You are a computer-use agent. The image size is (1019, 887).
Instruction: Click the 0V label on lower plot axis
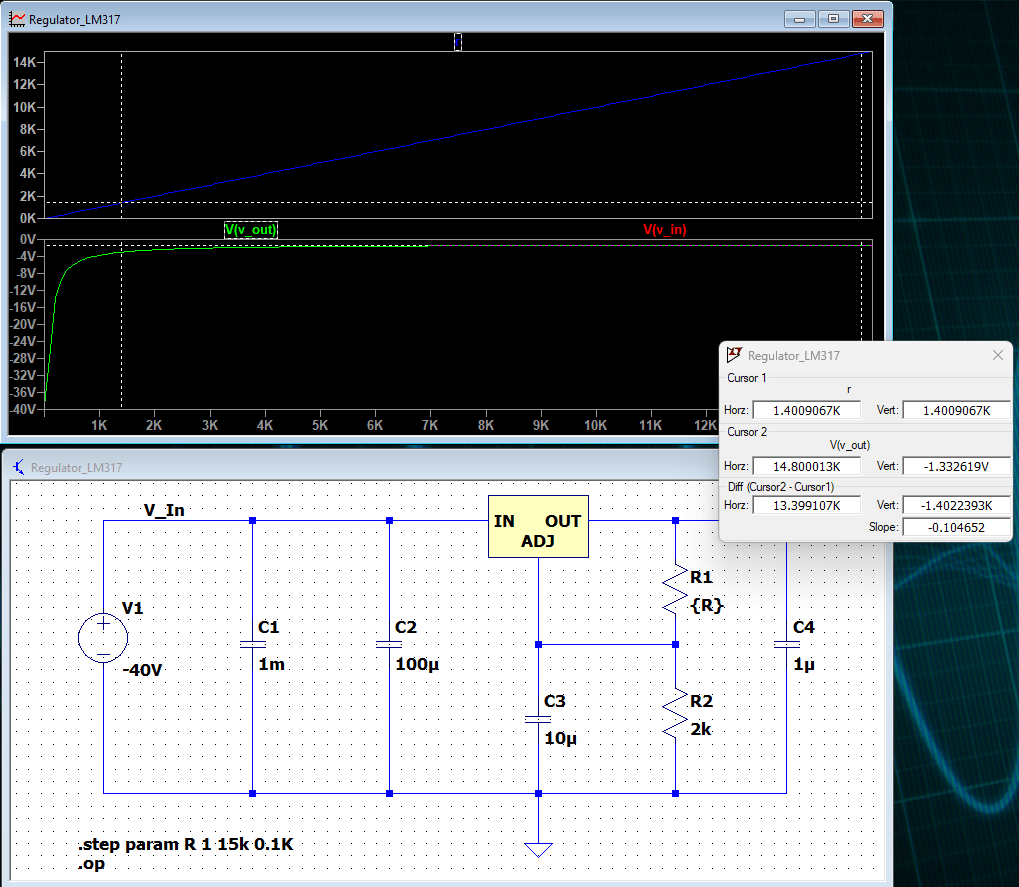click(28, 239)
